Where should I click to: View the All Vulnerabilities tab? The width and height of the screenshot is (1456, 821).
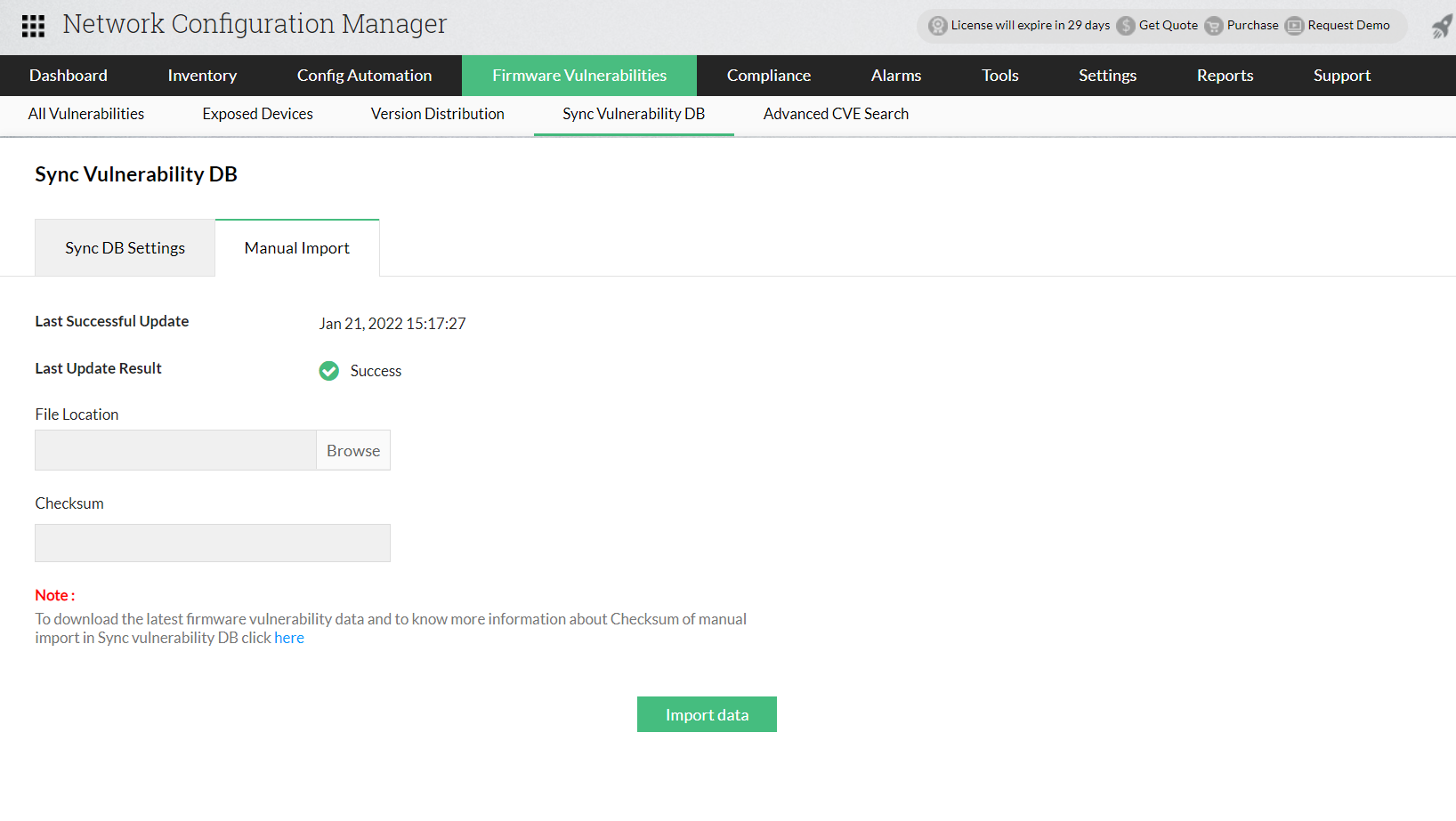point(85,114)
